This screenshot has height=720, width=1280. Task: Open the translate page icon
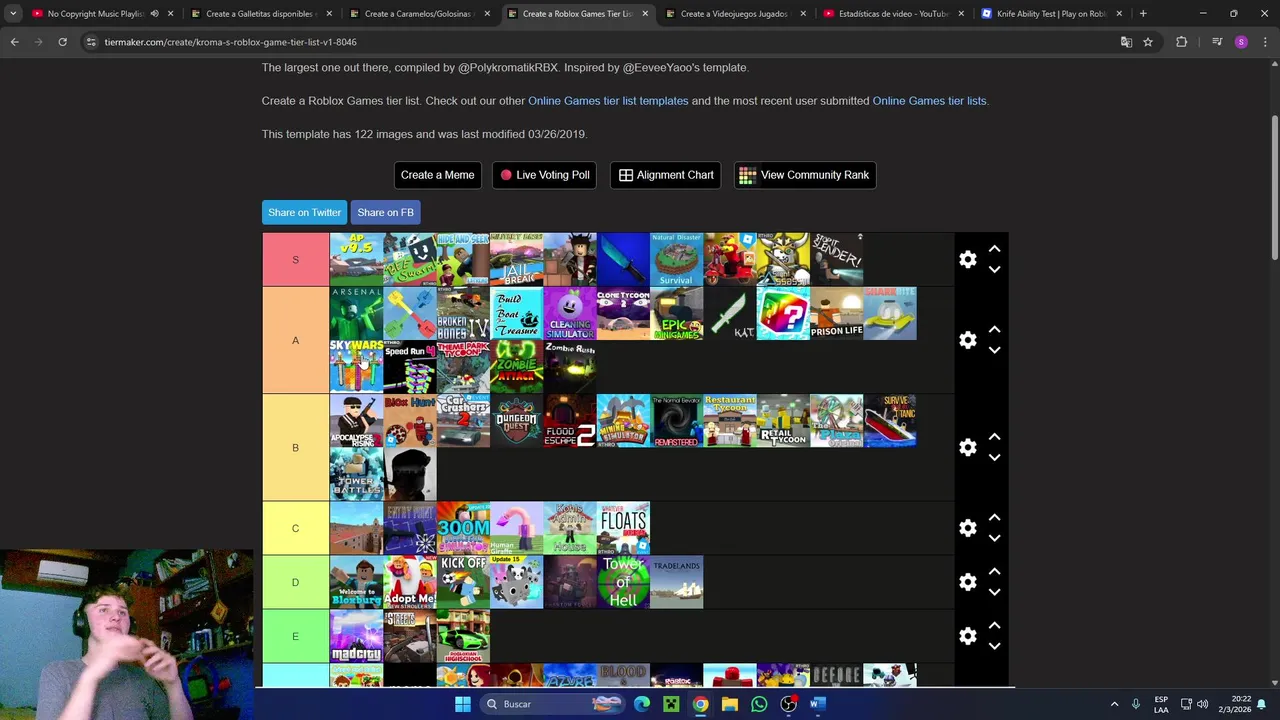[1126, 42]
